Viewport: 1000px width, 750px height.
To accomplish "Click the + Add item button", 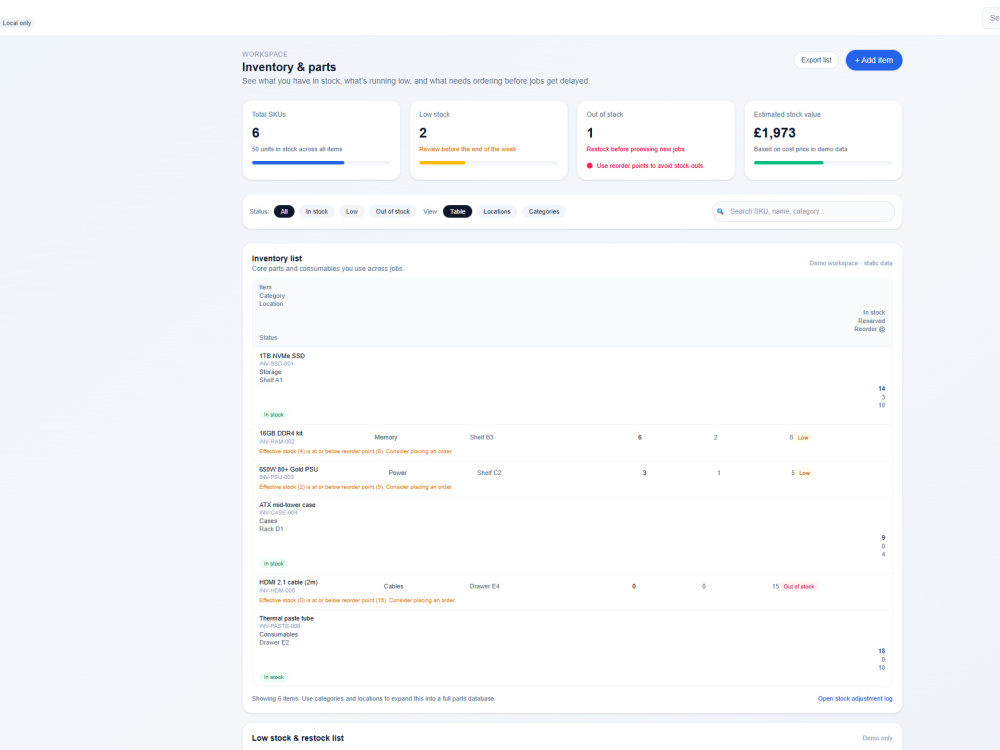I will pos(873,60).
